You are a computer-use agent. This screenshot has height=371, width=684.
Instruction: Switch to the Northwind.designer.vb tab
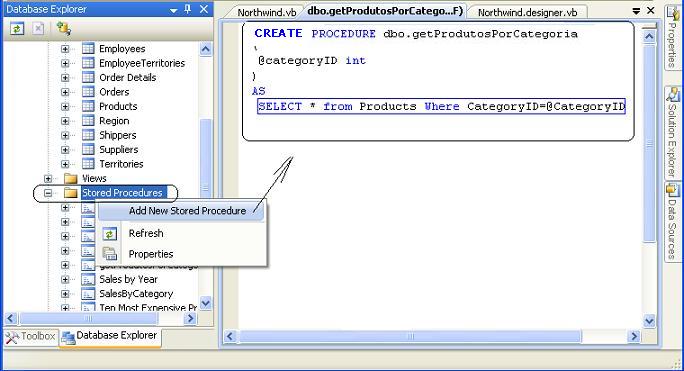coord(527,12)
